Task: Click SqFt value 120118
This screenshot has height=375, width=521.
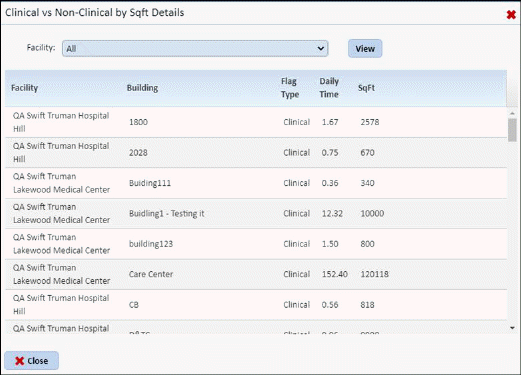Action: 375,274
